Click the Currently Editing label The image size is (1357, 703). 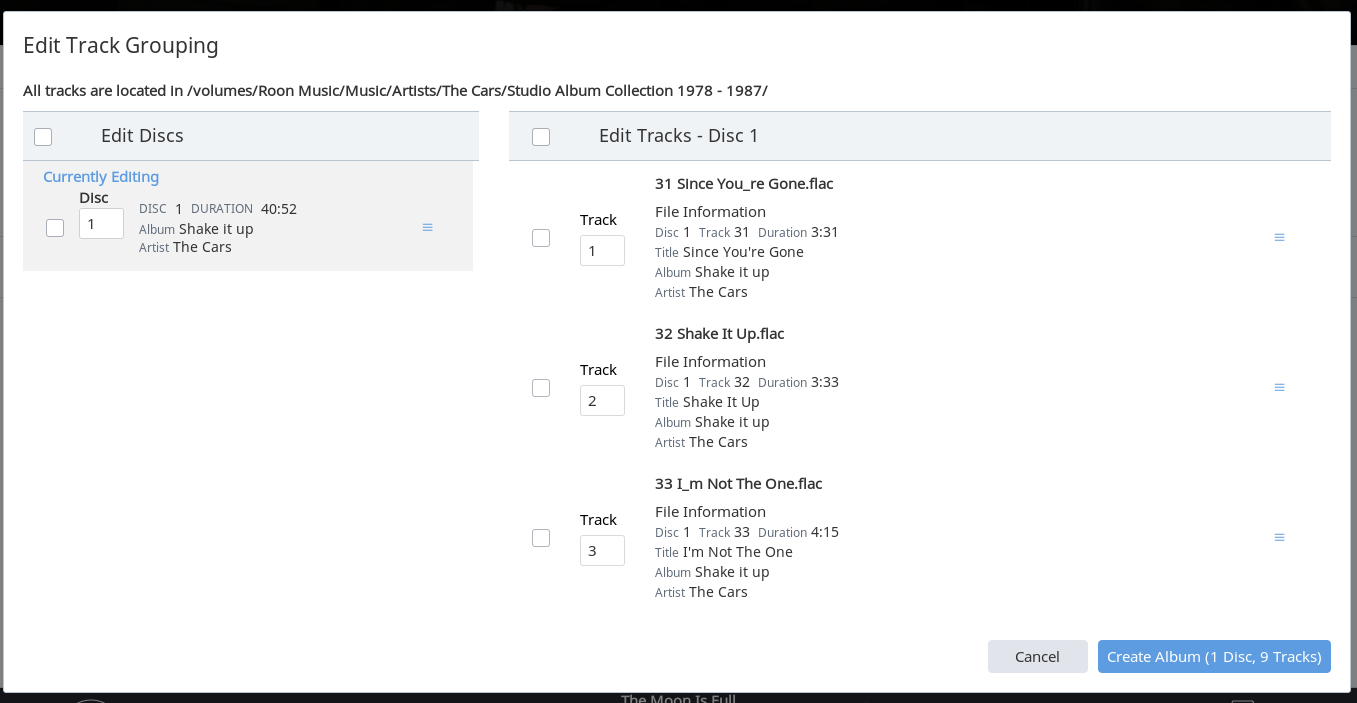pyautogui.click(x=101, y=177)
